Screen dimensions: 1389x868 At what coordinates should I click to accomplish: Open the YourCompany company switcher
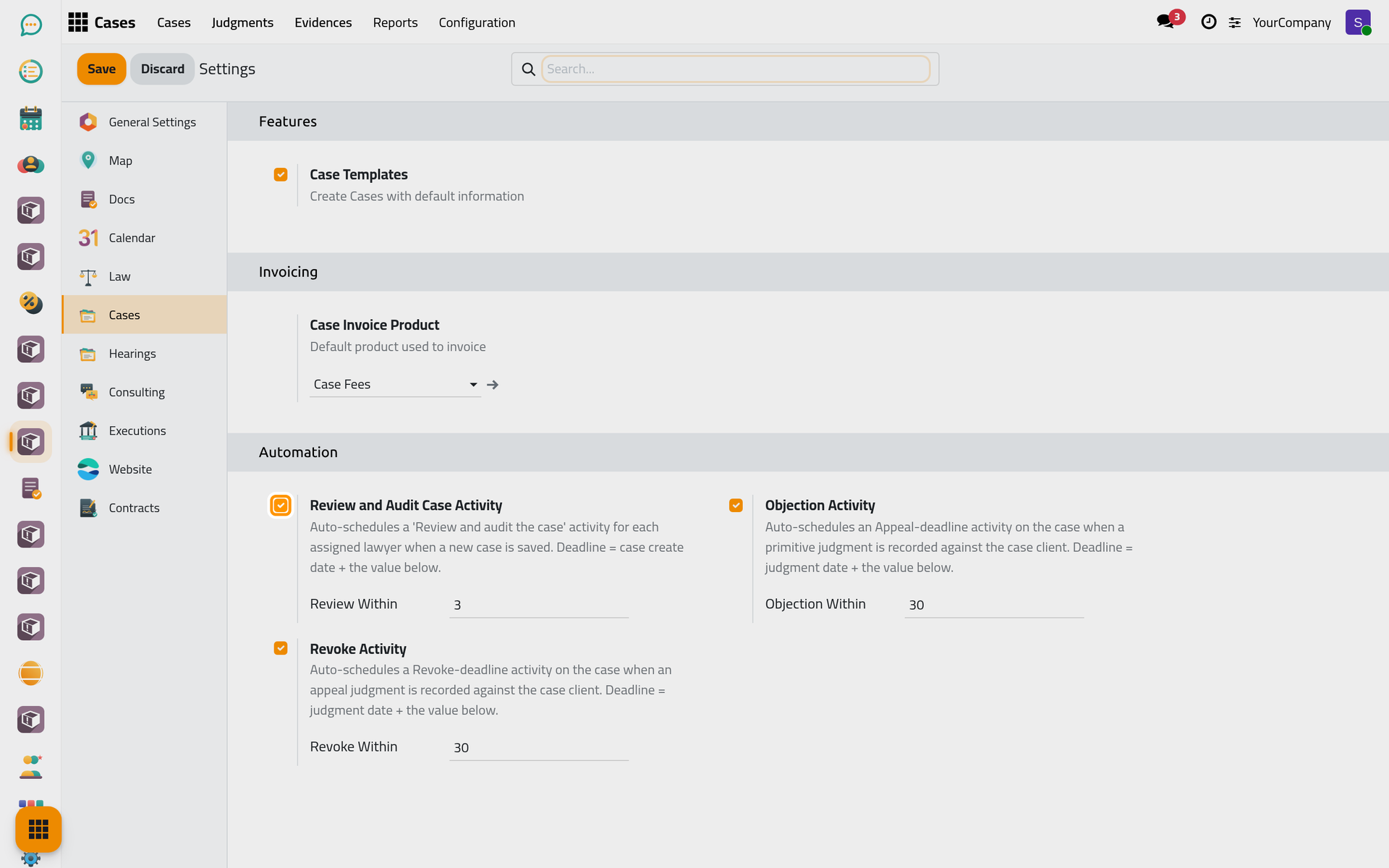point(1291,22)
